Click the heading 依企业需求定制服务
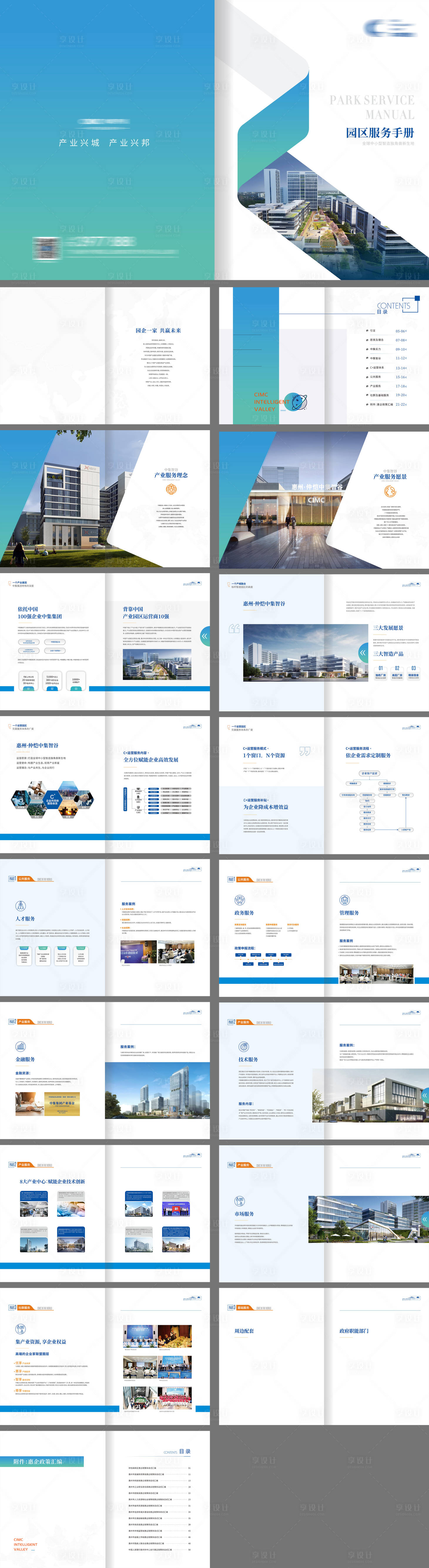Viewport: 429px width, 1568px height. (x=368, y=755)
